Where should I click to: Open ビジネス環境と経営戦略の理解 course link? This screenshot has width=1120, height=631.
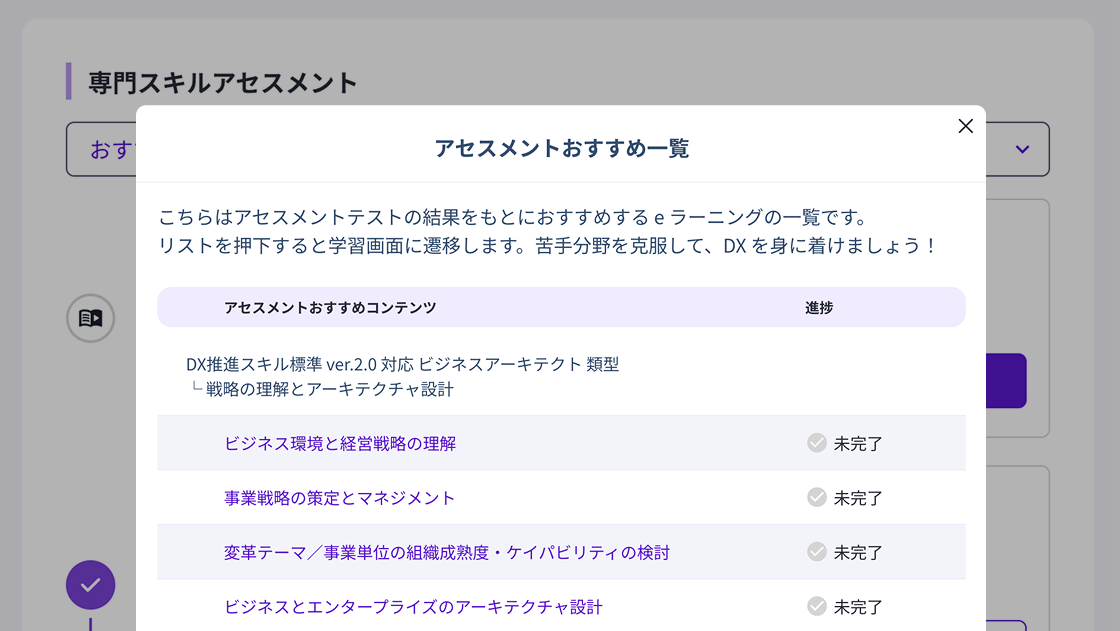pos(340,443)
